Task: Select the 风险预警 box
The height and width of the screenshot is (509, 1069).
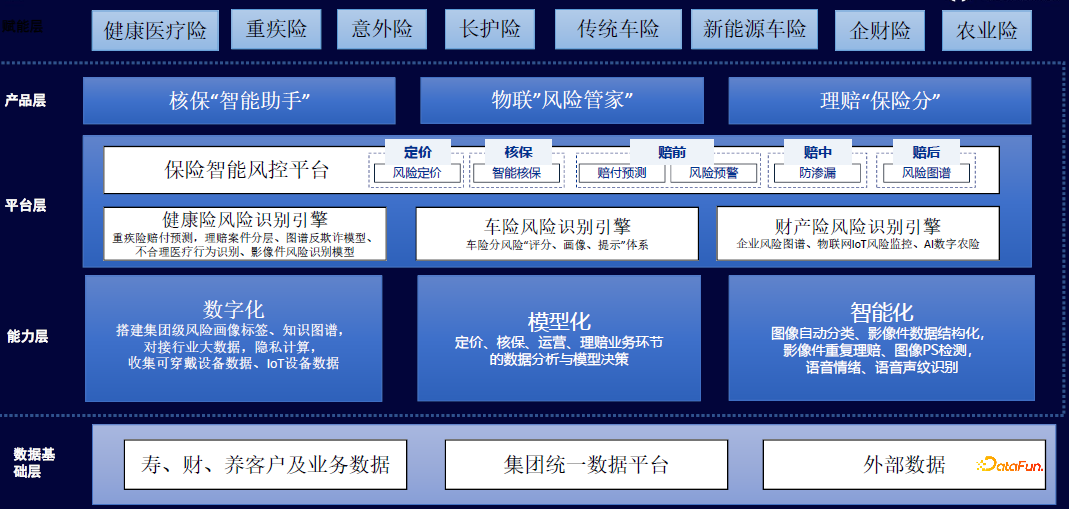Action: pyautogui.click(x=713, y=173)
